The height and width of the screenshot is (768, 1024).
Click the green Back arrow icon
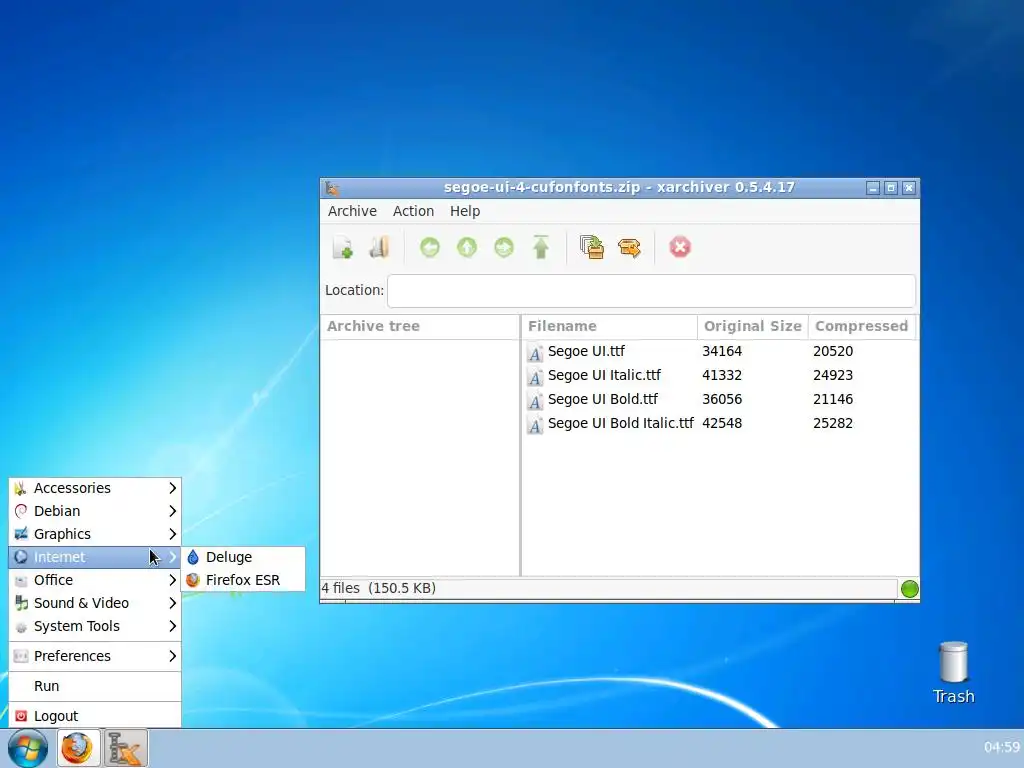tap(430, 248)
